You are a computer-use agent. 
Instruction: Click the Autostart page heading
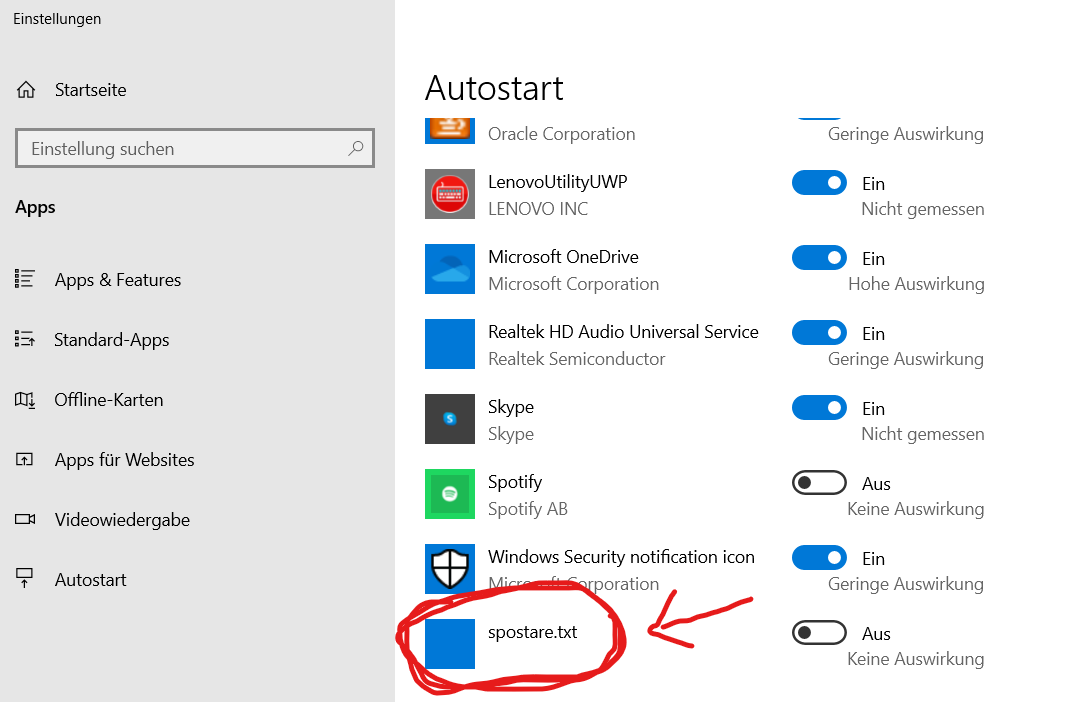click(x=494, y=88)
